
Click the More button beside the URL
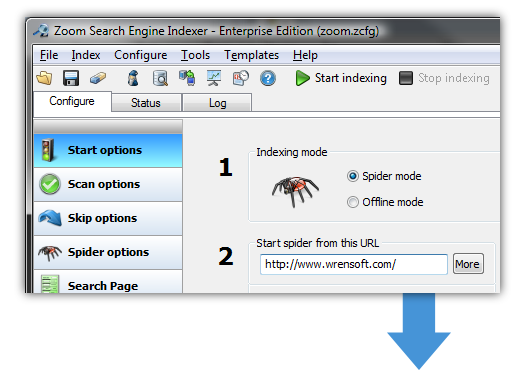[468, 264]
